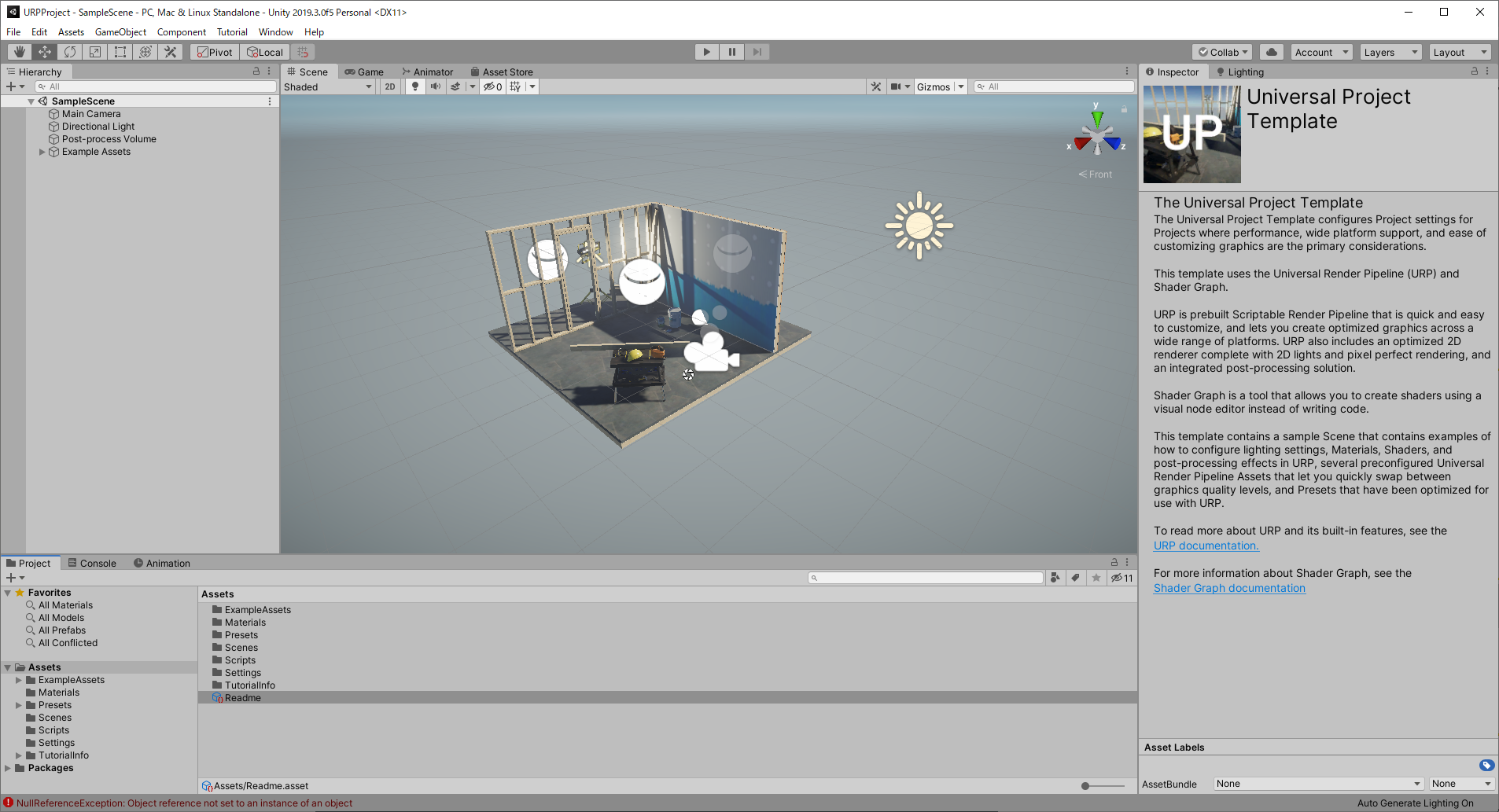Collapse the SampleScene hierarchy
1499x812 pixels.
coord(31,101)
